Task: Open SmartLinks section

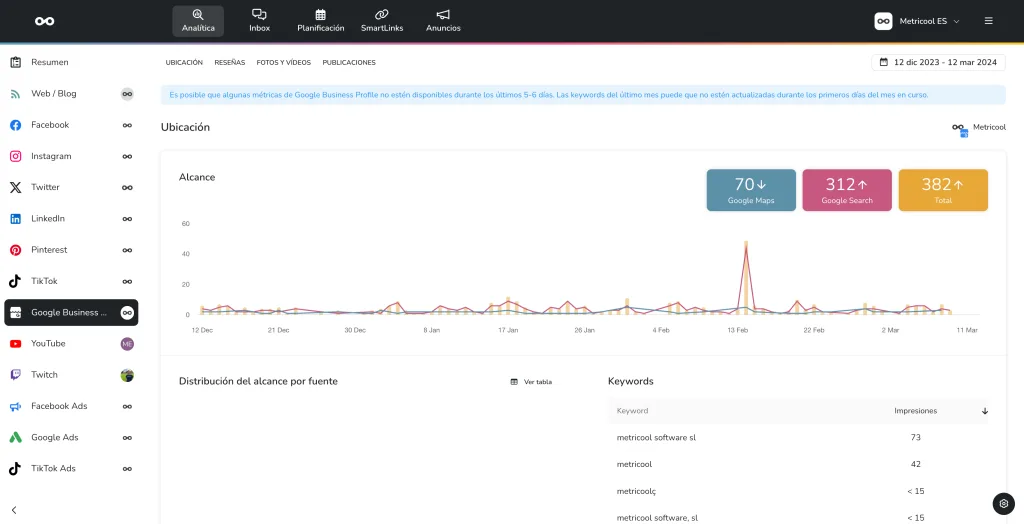Action: click(x=382, y=21)
